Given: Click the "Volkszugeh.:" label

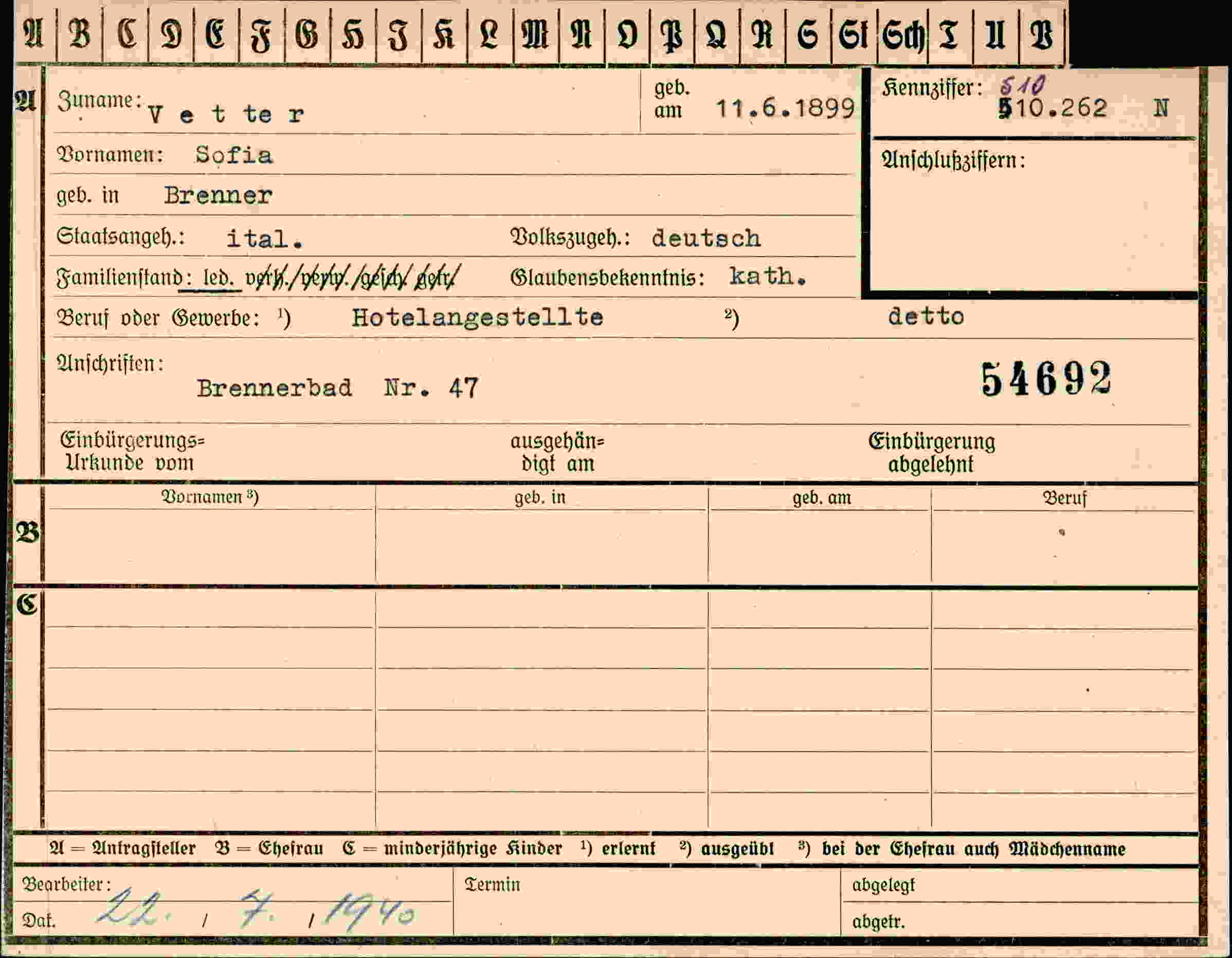Looking at the screenshot, I should click(570, 238).
